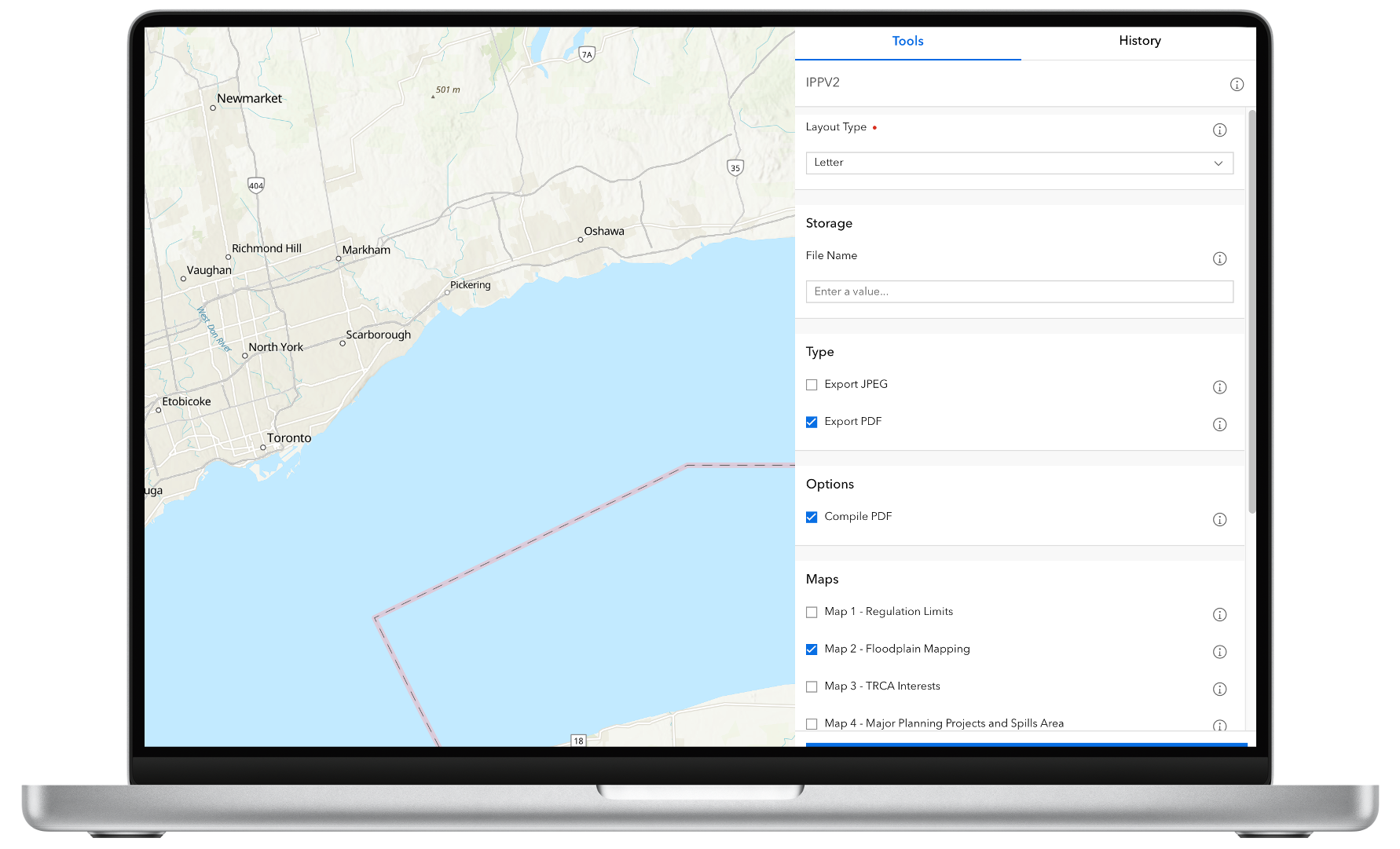This screenshot has width=1400, height=849.
Task: Check Map 1 - Regulation Limits
Action: click(x=812, y=612)
